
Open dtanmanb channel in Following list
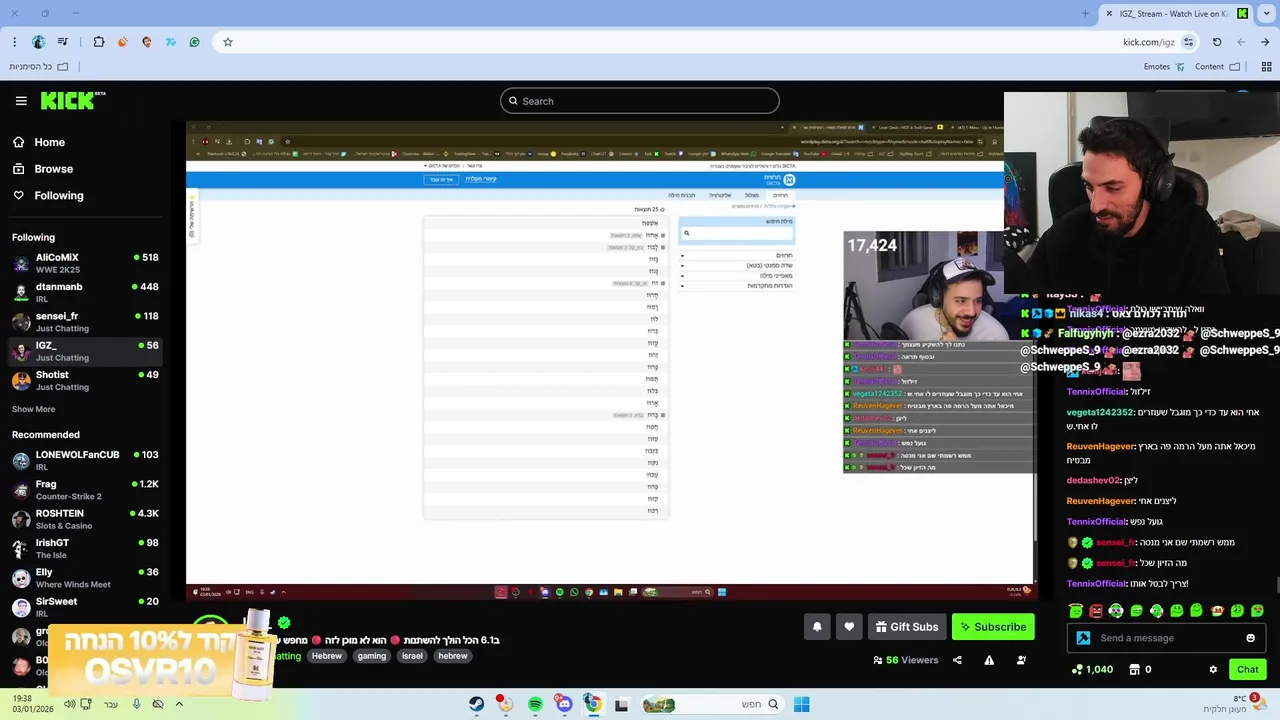85,292
